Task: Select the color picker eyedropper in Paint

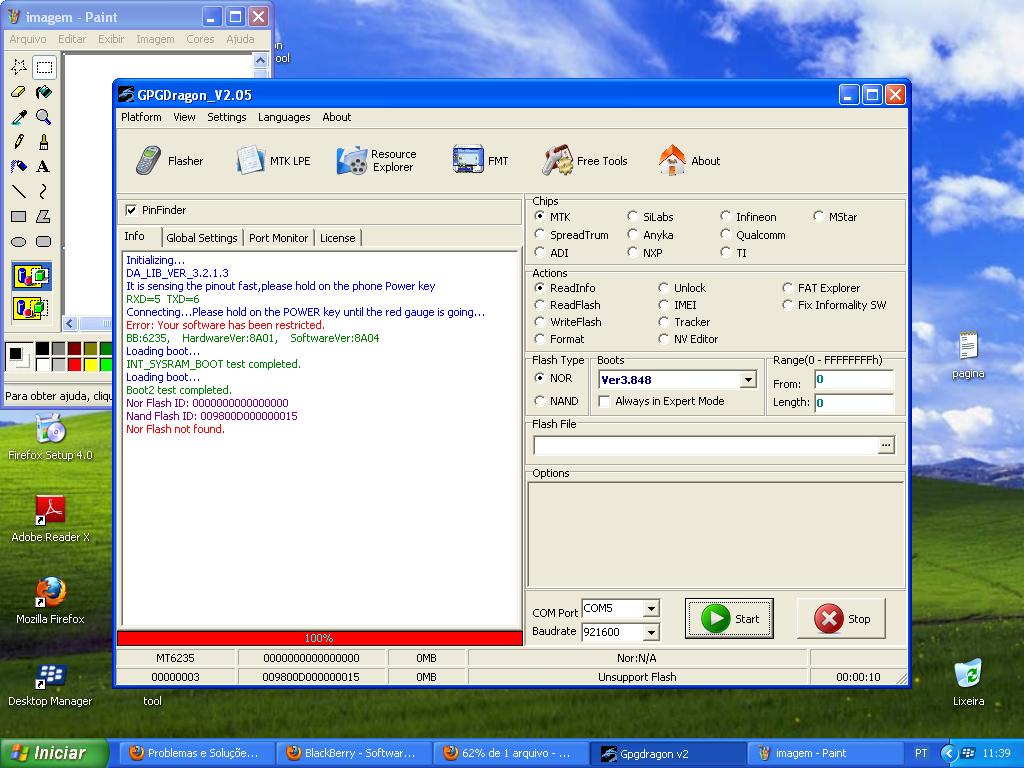Action: tap(19, 116)
